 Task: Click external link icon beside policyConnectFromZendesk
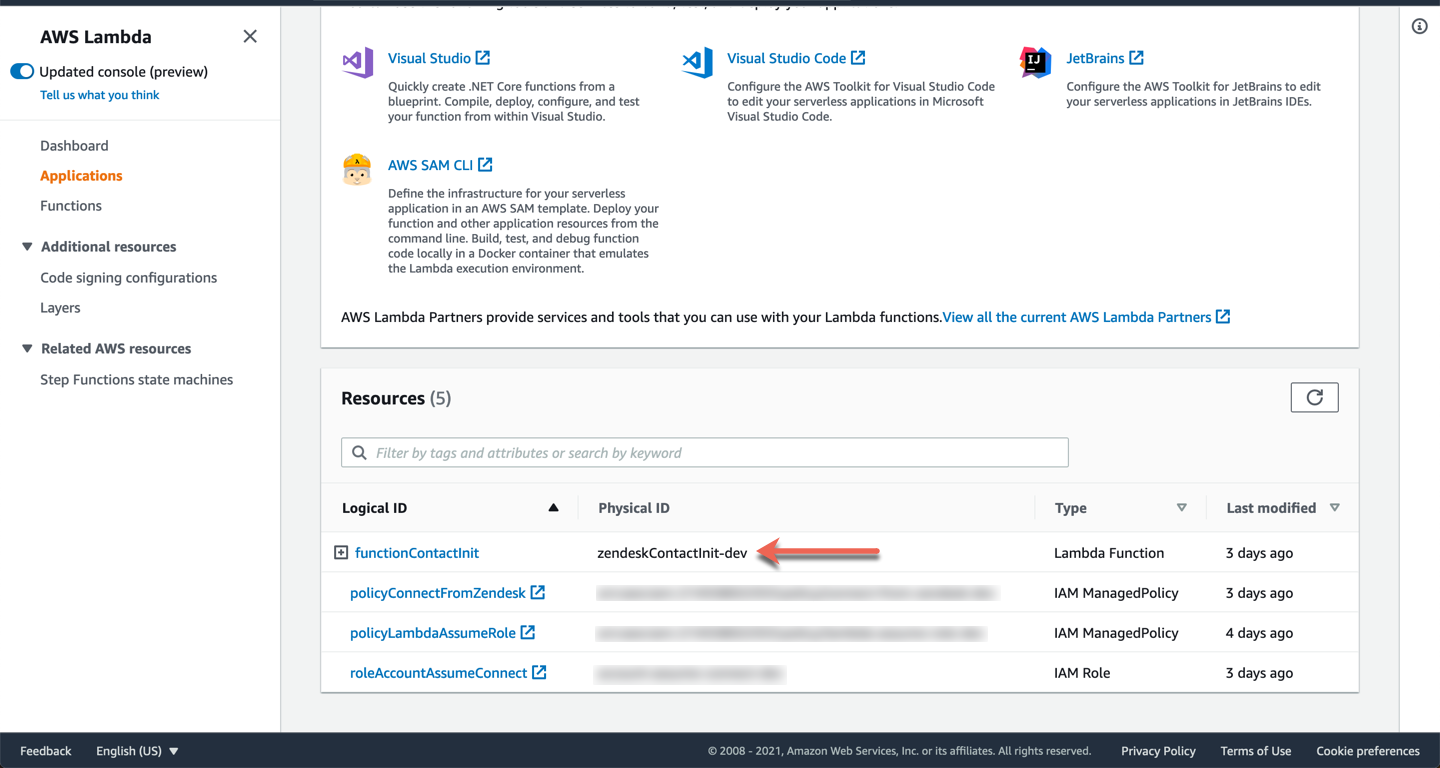click(538, 593)
